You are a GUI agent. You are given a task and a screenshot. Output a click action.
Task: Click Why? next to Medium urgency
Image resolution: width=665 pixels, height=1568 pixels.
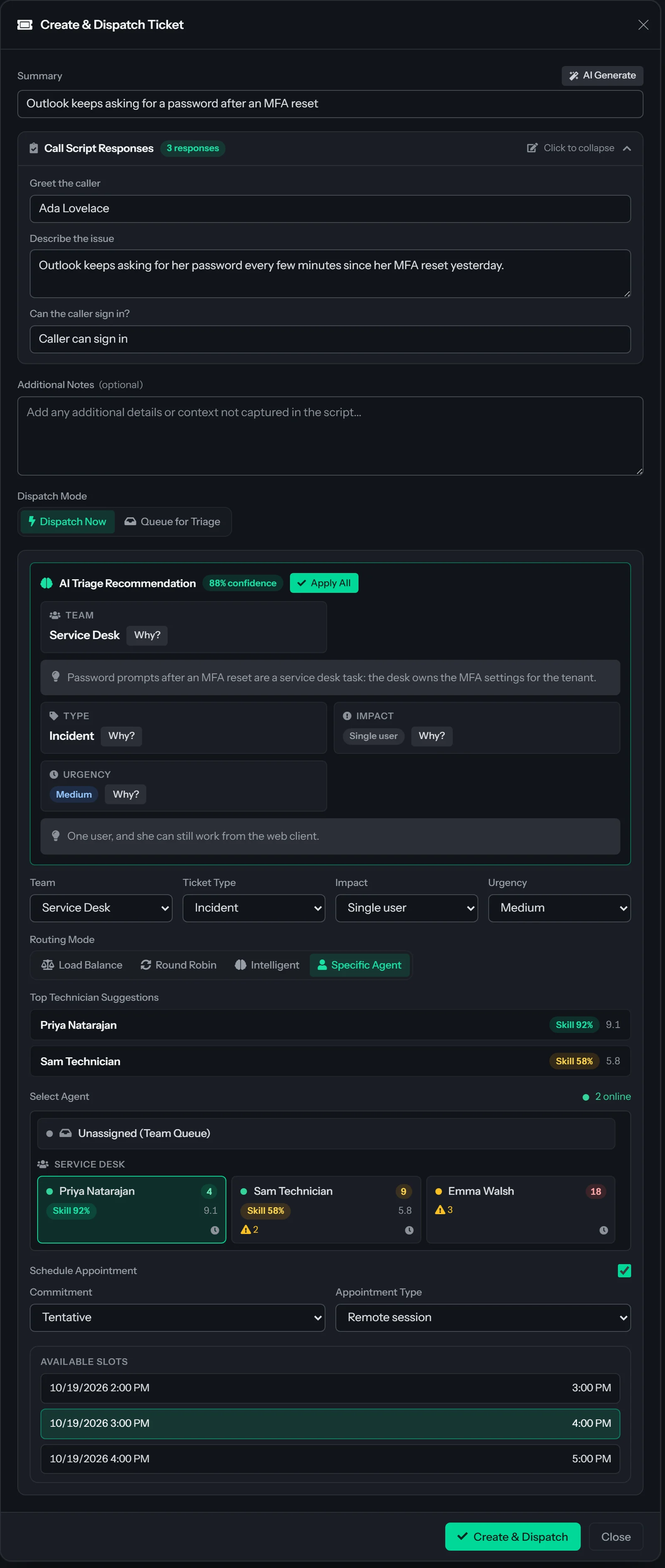click(126, 794)
